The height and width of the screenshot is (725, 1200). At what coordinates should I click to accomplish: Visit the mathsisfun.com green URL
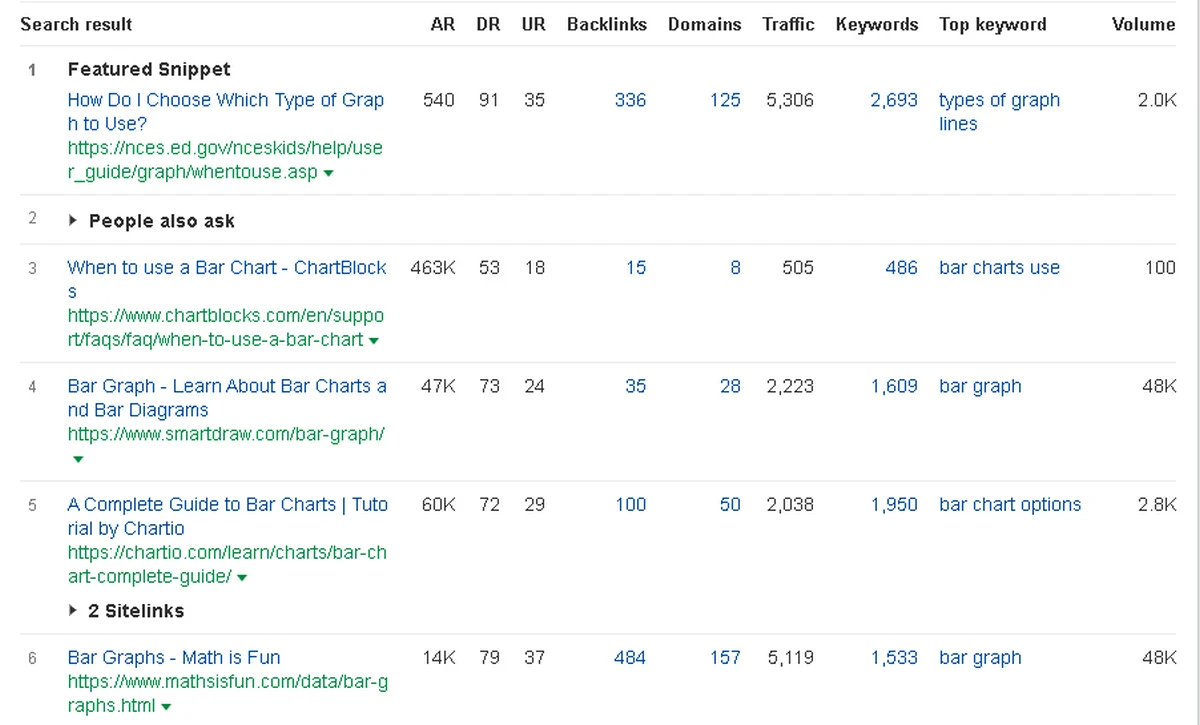[228, 694]
